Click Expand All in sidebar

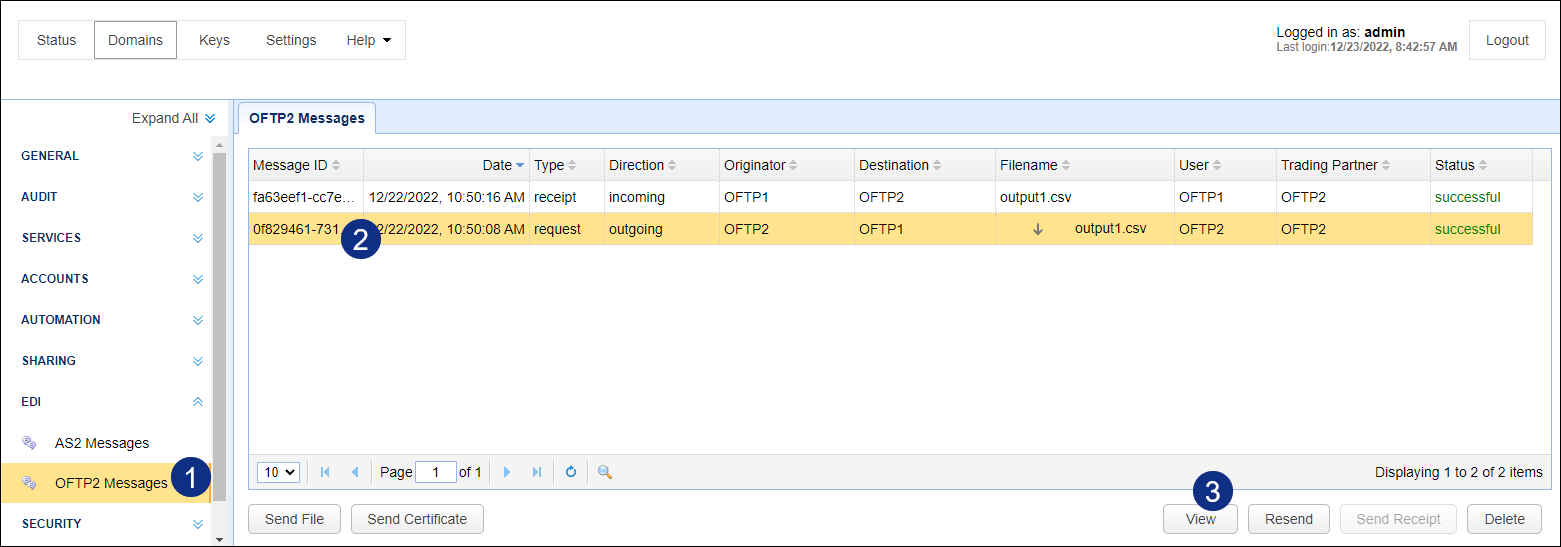[x=174, y=118]
